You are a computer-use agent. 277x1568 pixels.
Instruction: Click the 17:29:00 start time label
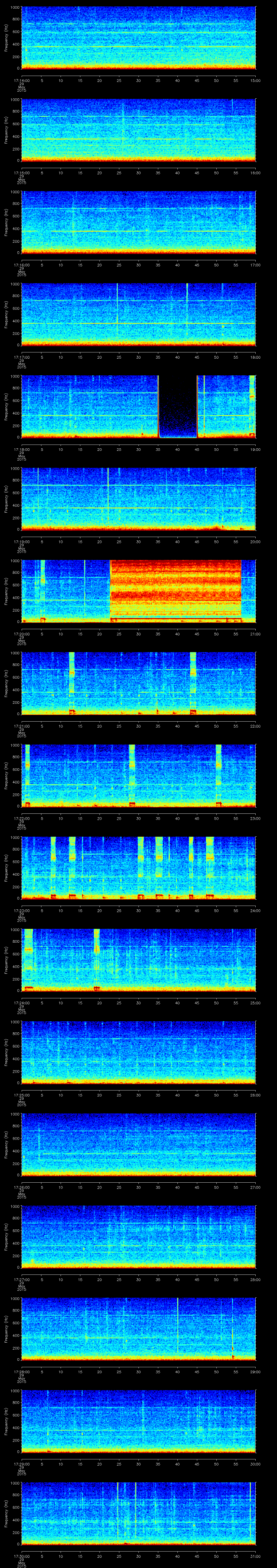click(x=21, y=1464)
